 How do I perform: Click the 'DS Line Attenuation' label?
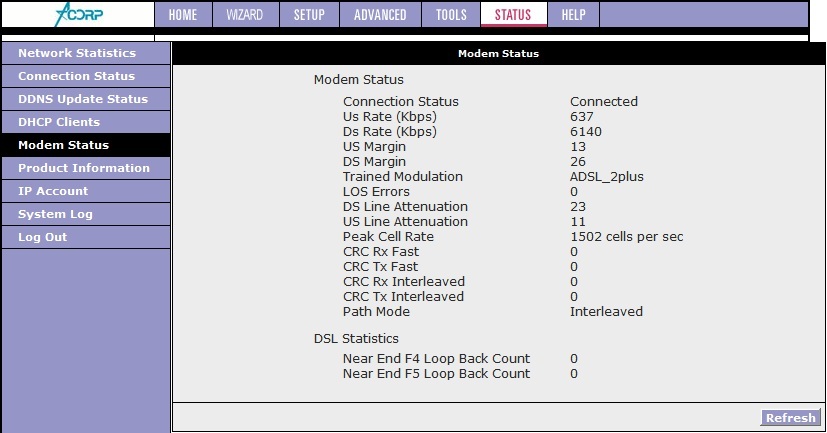pyautogui.click(x=406, y=207)
